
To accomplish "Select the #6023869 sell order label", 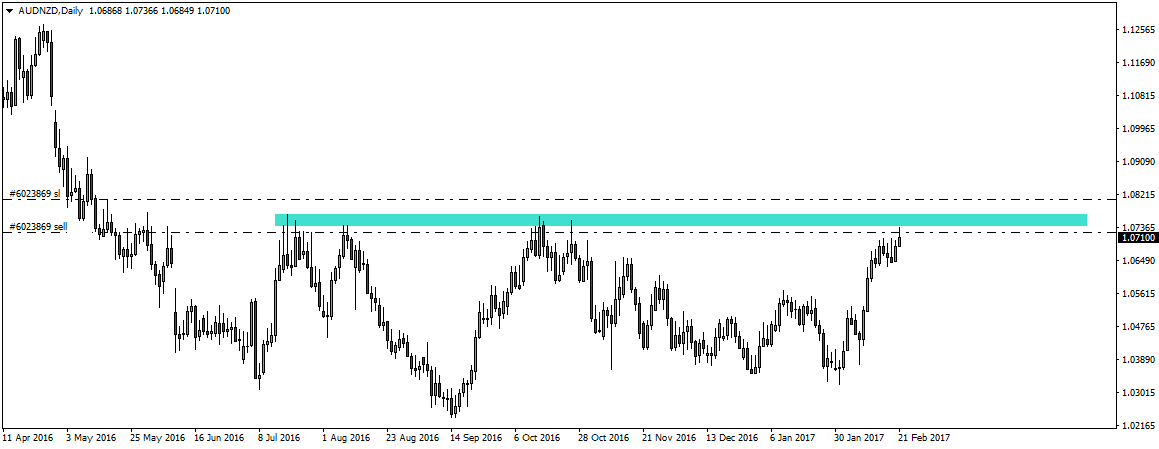I will pyautogui.click(x=38, y=227).
